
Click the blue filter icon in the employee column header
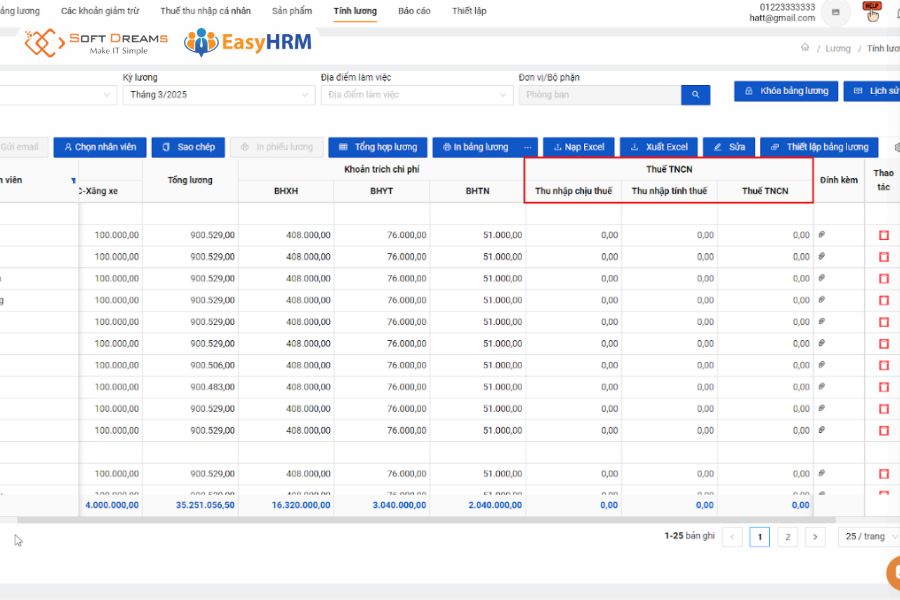click(73, 180)
